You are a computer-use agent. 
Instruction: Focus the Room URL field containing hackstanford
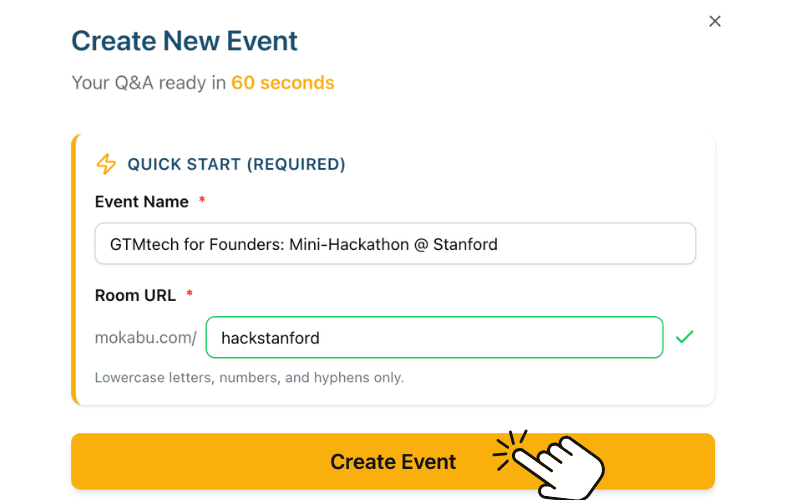(x=434, y=338)
